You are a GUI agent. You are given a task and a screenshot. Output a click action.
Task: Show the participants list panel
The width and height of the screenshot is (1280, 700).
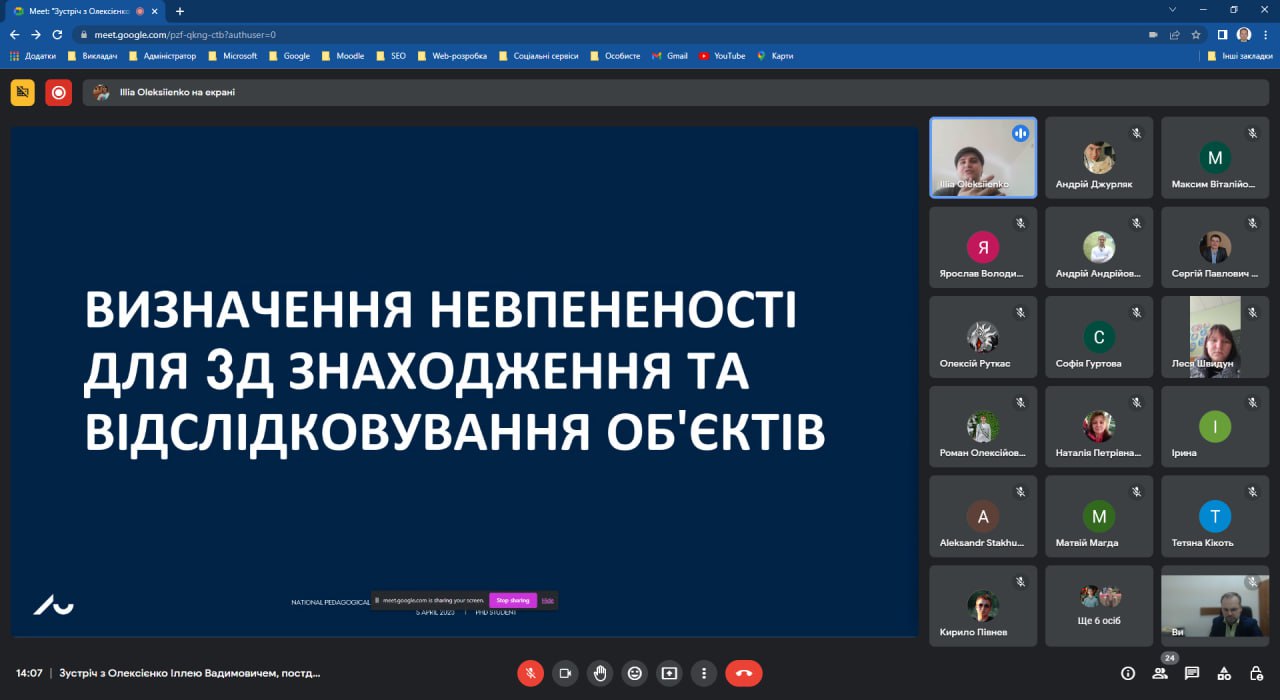click(1160, 673)
